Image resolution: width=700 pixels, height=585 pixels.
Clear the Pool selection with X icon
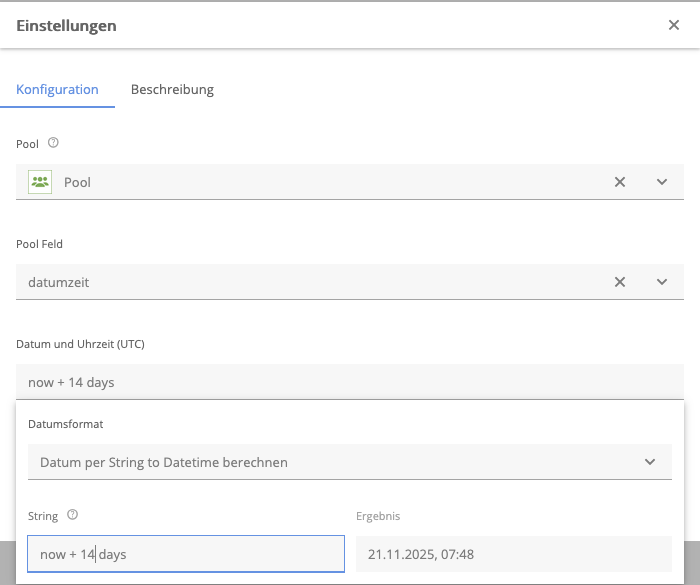click(x=620, y=182)
